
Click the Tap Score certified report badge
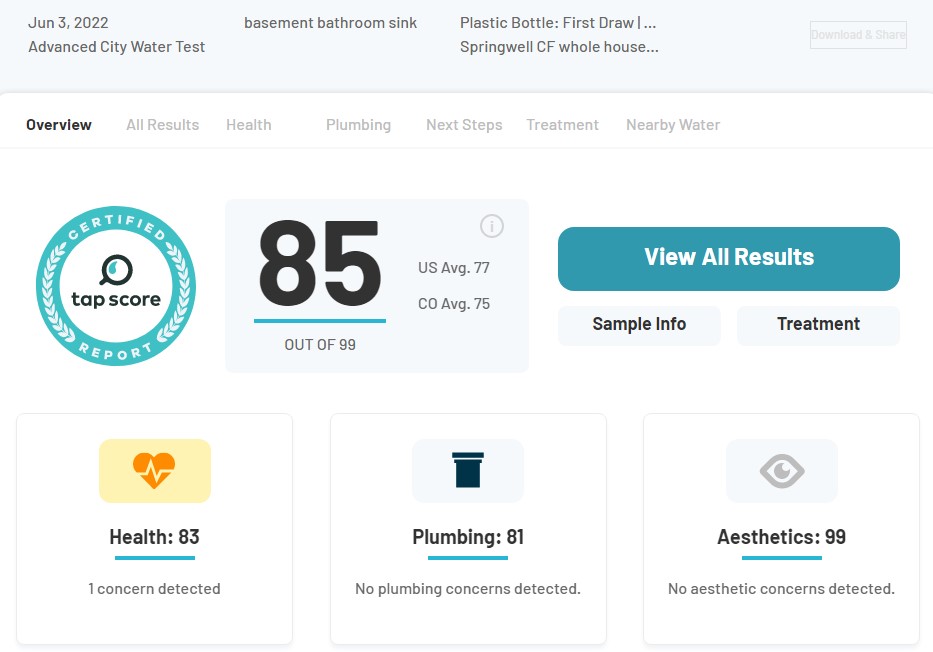click(116, 286)
